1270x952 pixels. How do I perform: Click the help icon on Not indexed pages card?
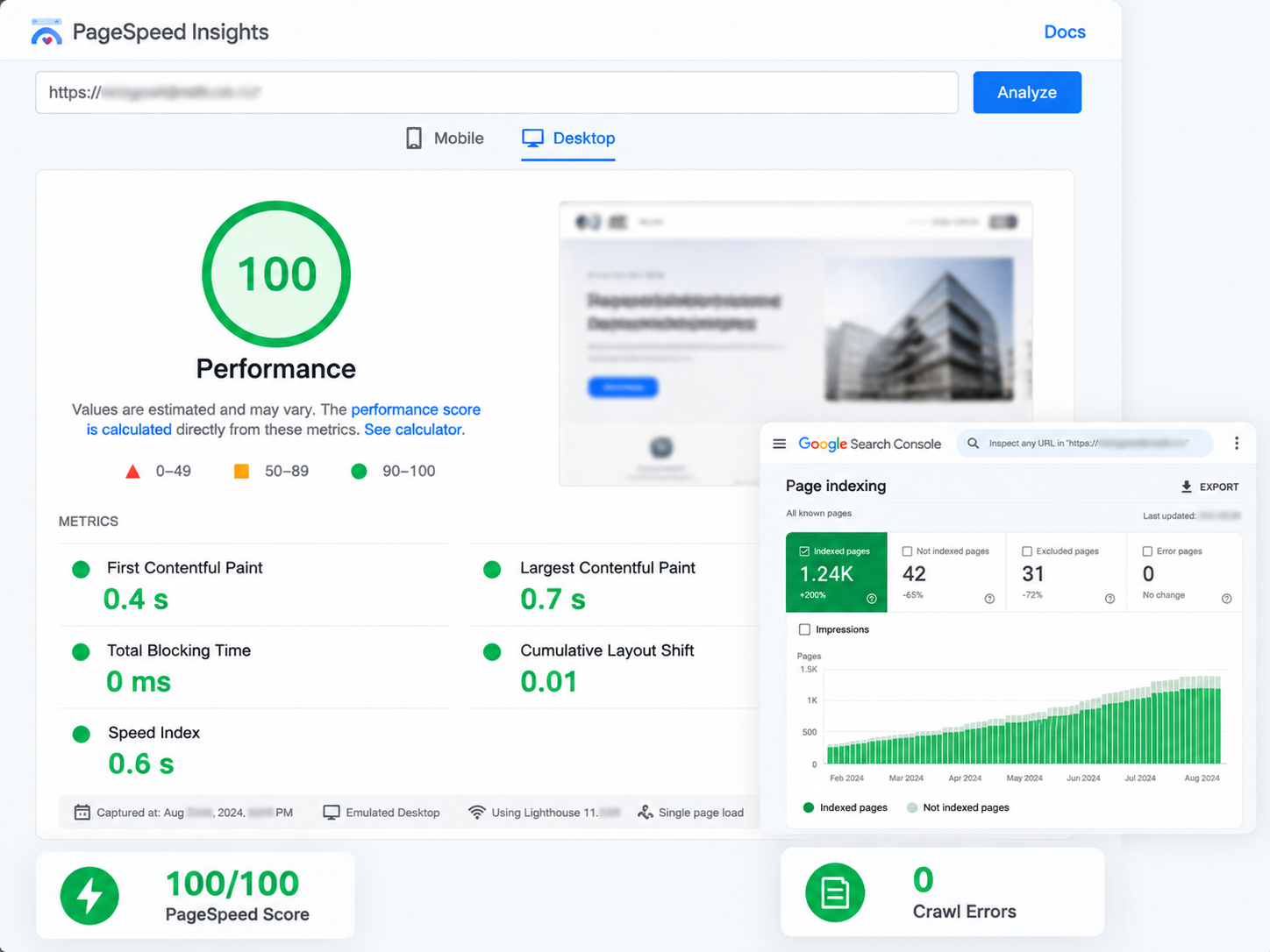[x=989, y=599]
